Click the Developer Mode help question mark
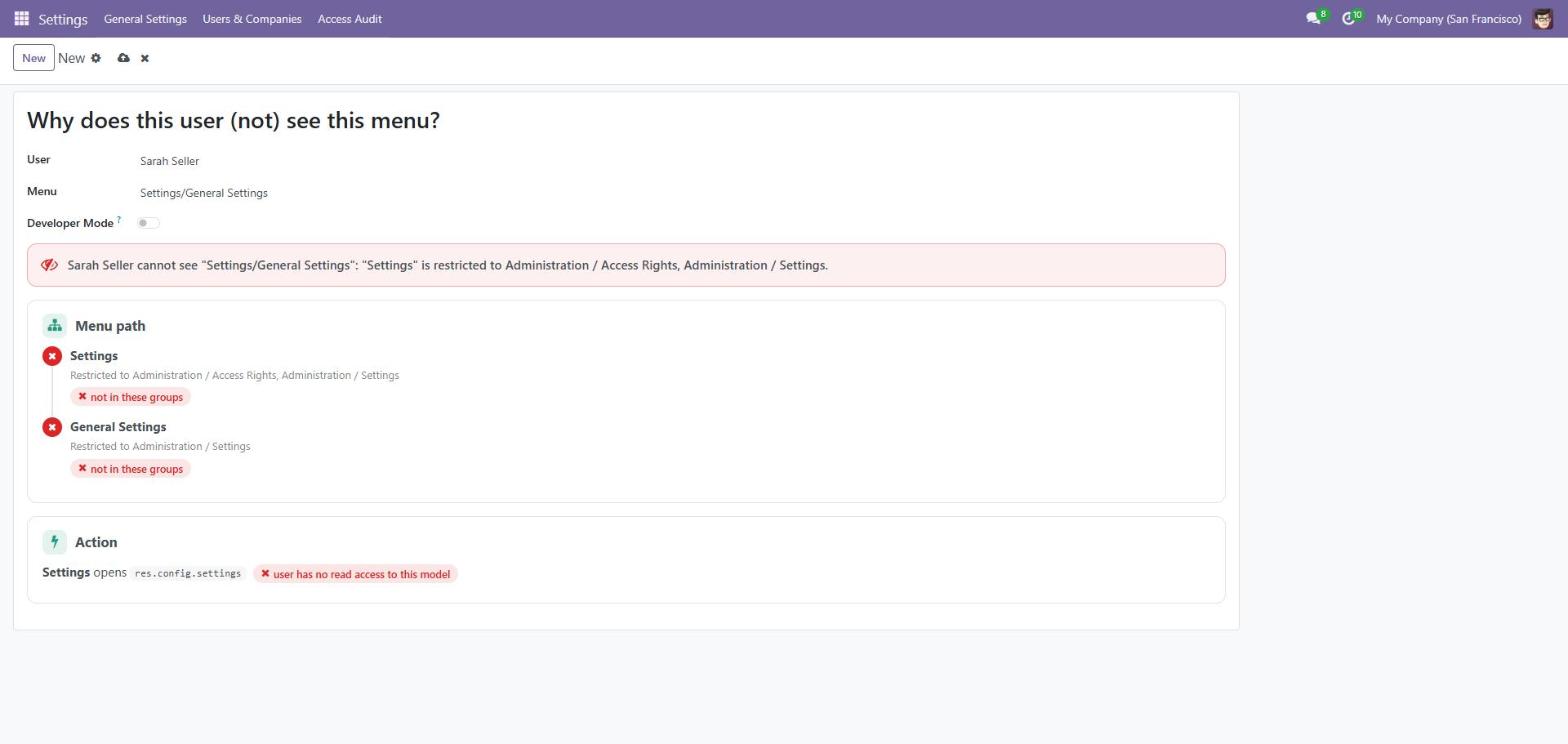 119,220
